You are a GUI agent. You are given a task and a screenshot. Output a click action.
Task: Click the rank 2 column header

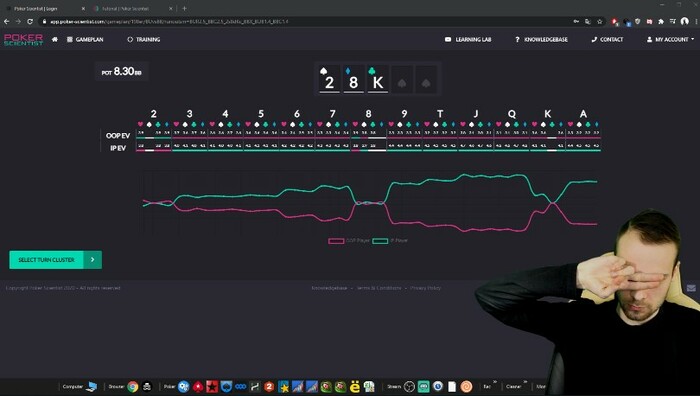pos(154,114)
